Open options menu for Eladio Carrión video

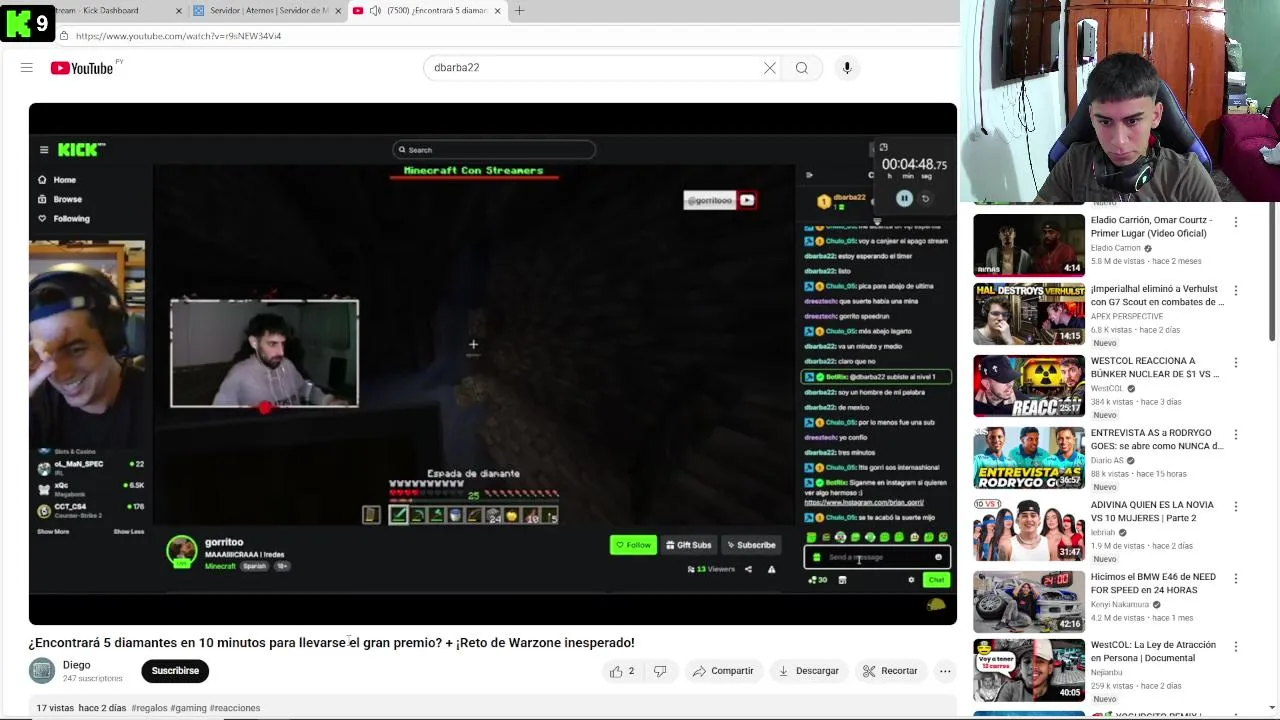point(1236,222)
